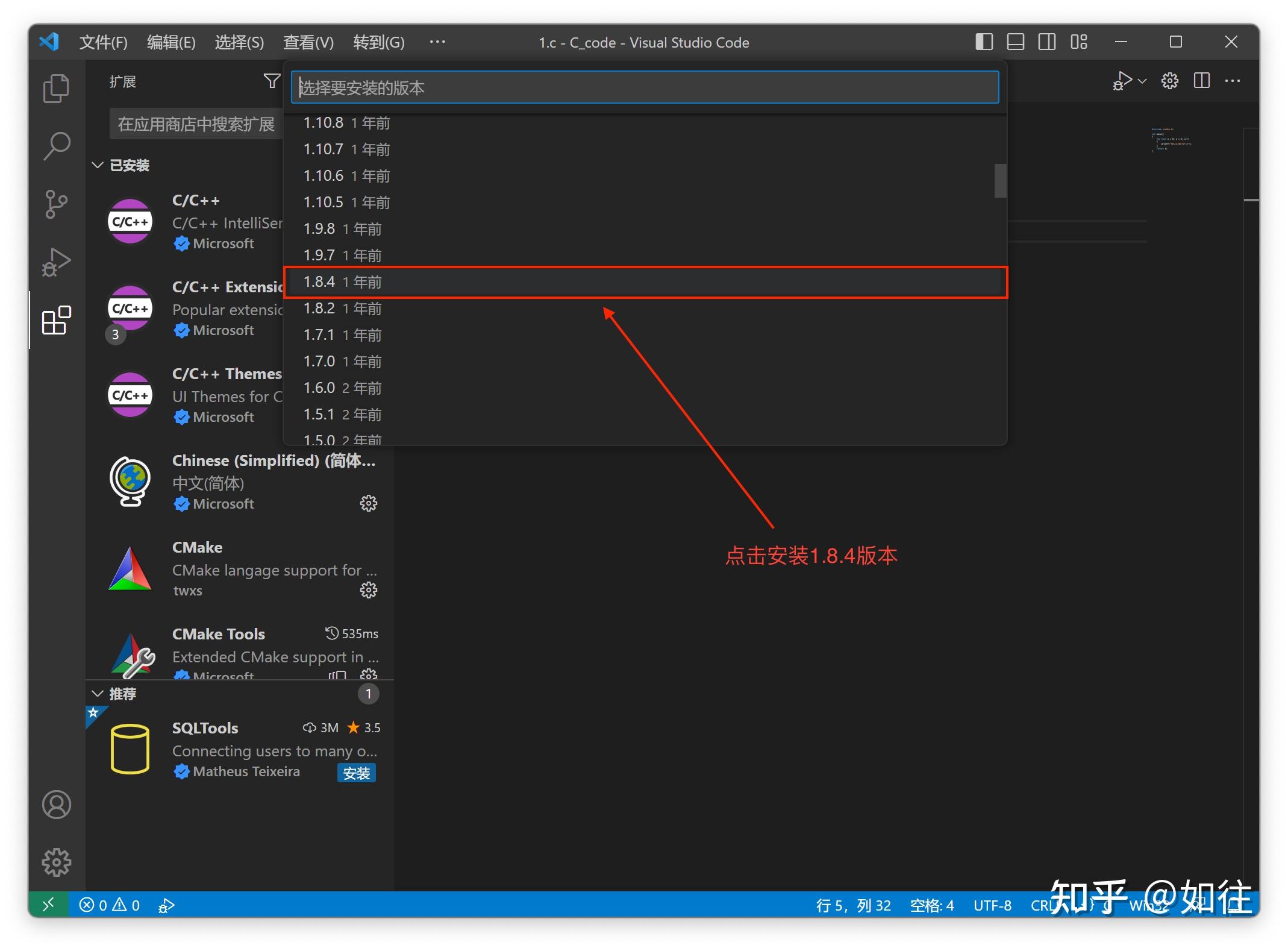
Task: Open the 转到 menu
Action: click(378, 42)
